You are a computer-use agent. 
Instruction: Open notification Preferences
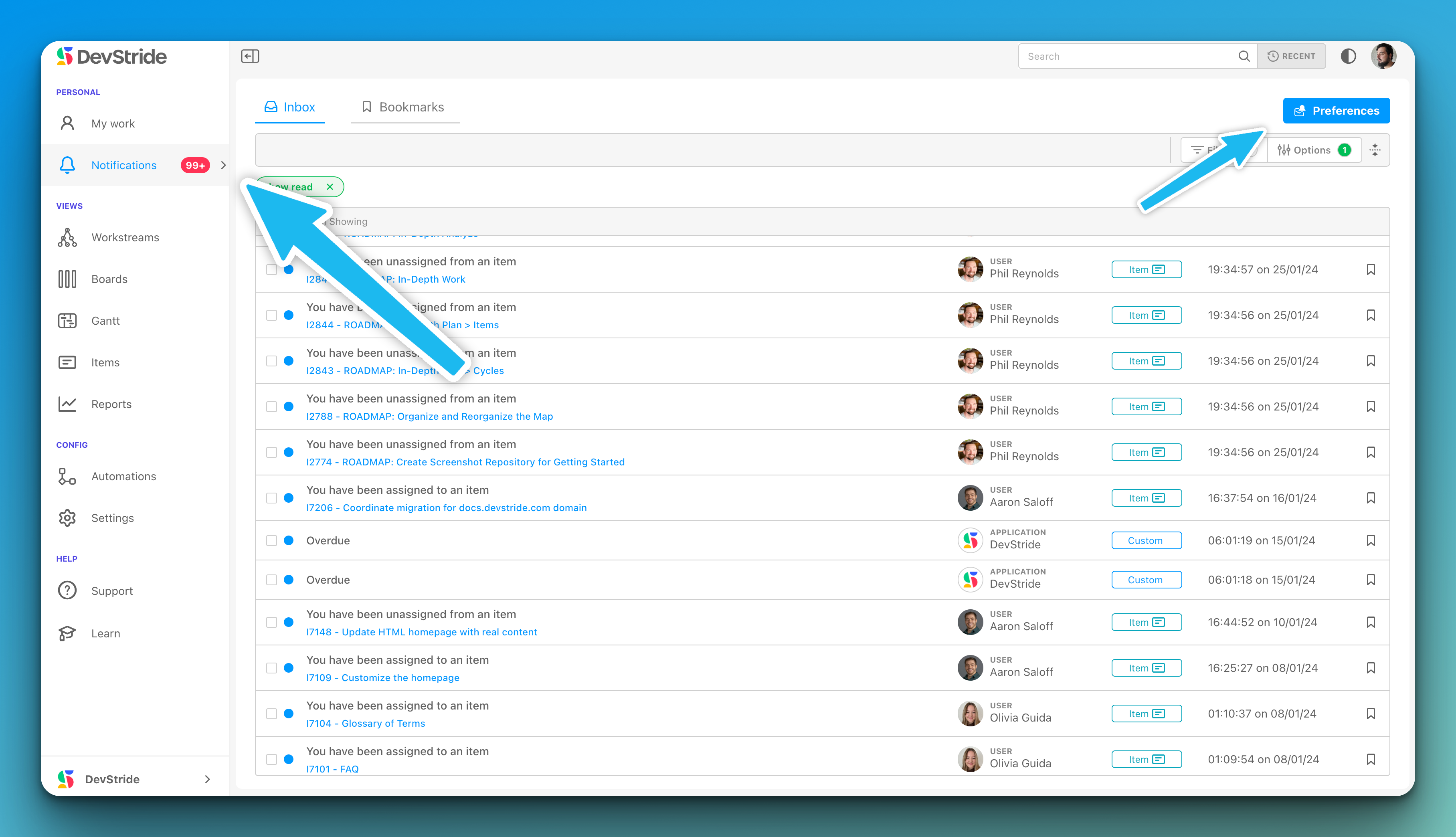pyautogui.click(x=1336, y=110)
